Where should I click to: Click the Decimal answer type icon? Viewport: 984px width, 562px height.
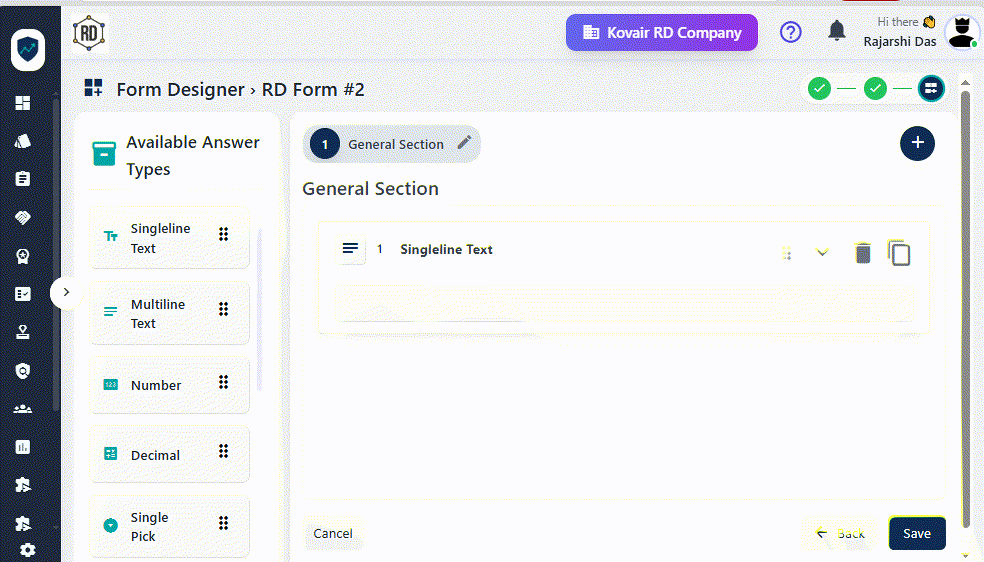pos(110,453)
